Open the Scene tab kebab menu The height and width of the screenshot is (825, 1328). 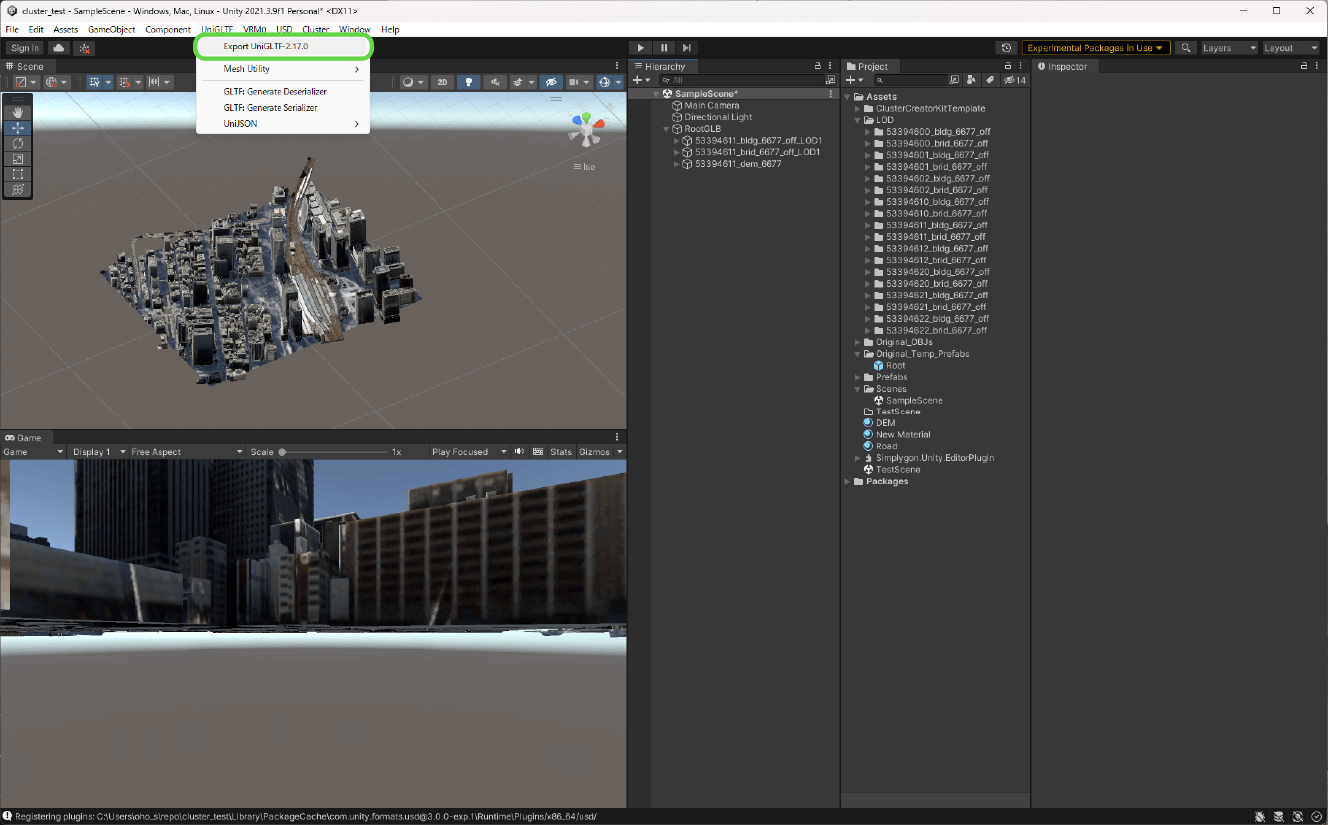[617, 66]
